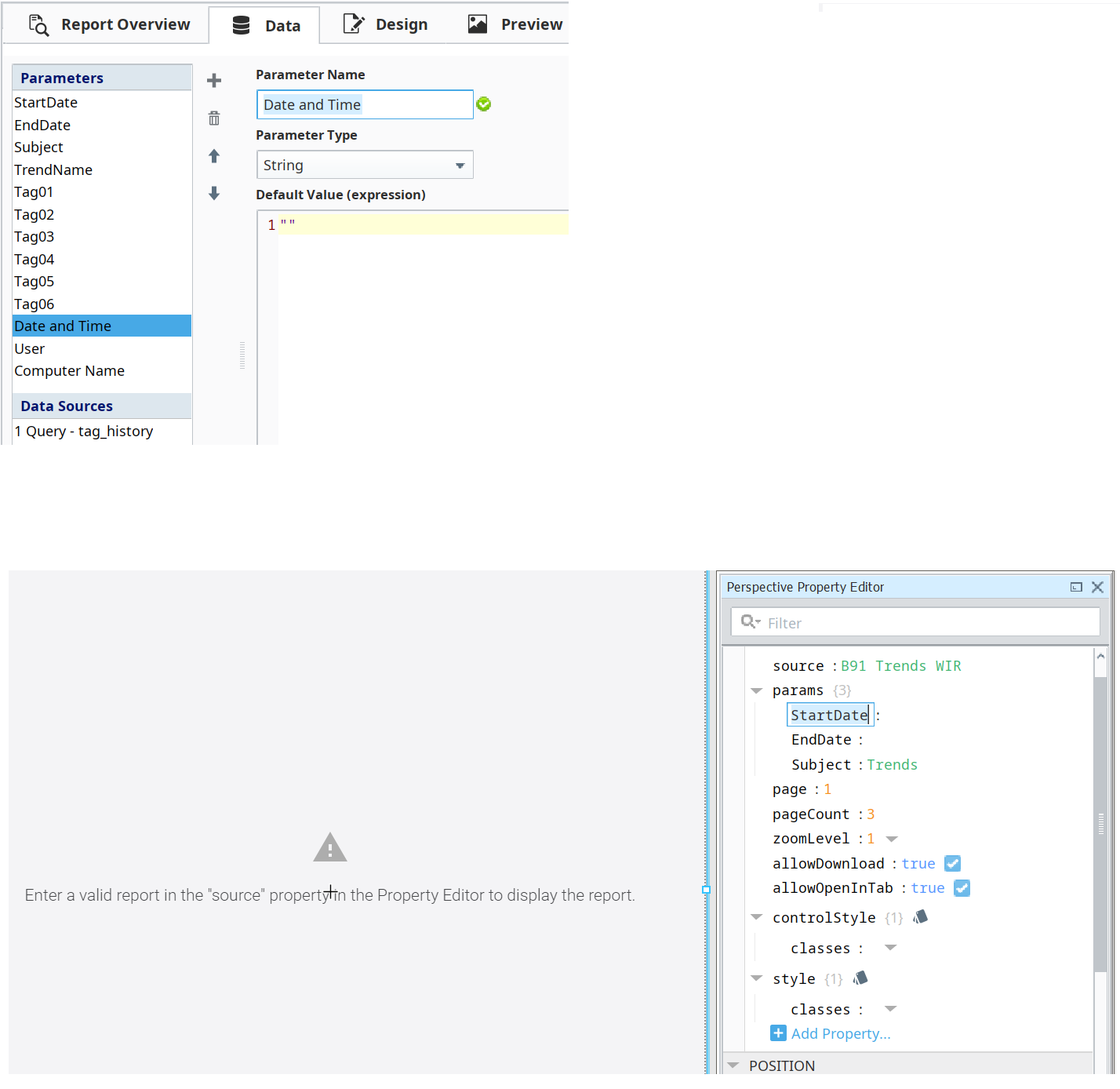
Task: Maximize the Perspective Property Editor panel
Action: click(1076, 587)
